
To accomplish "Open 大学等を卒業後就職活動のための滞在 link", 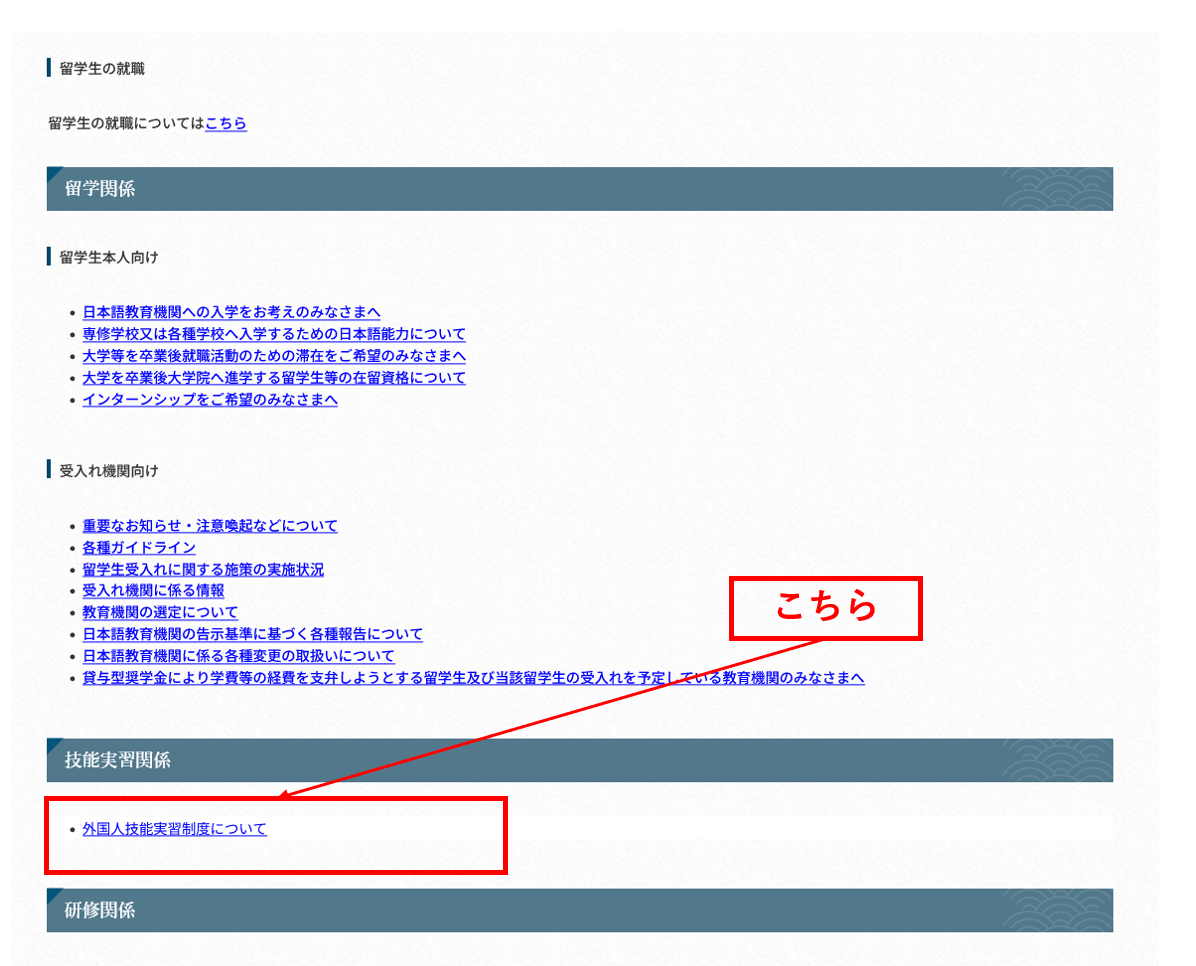I will tap(274, 356).
